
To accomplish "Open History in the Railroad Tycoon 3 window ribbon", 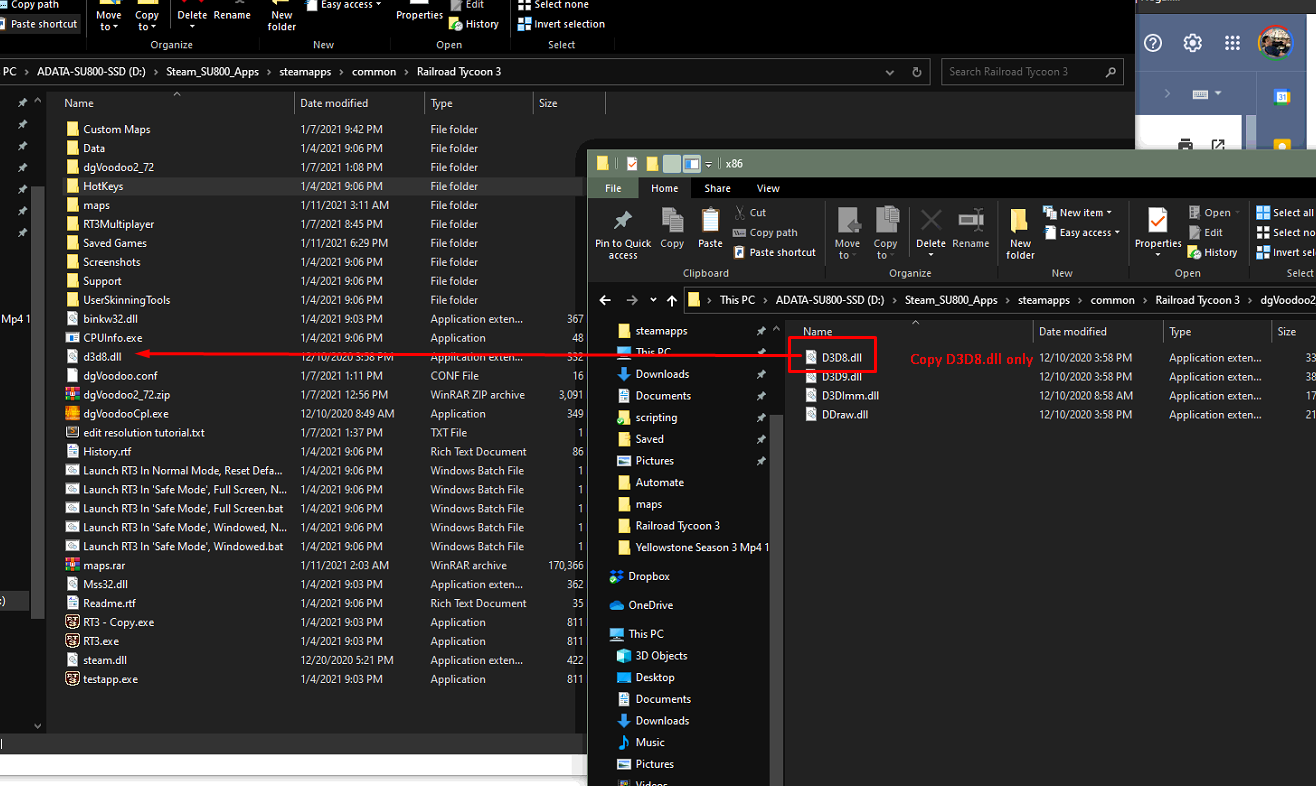I will tap(474, 24).
